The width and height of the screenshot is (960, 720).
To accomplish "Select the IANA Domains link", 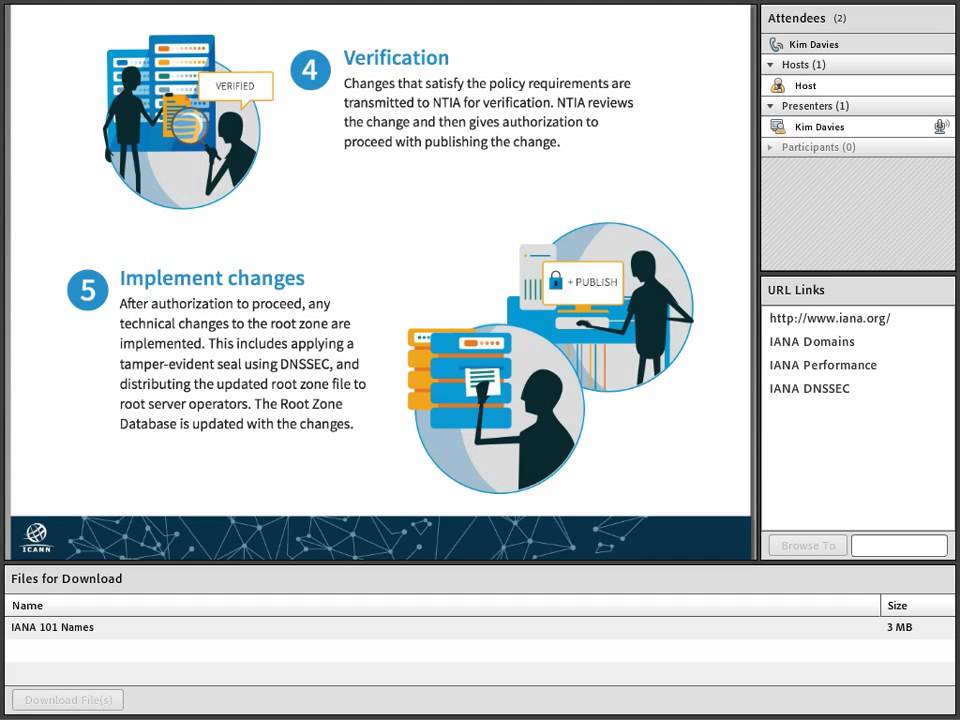I will (812, 342).
